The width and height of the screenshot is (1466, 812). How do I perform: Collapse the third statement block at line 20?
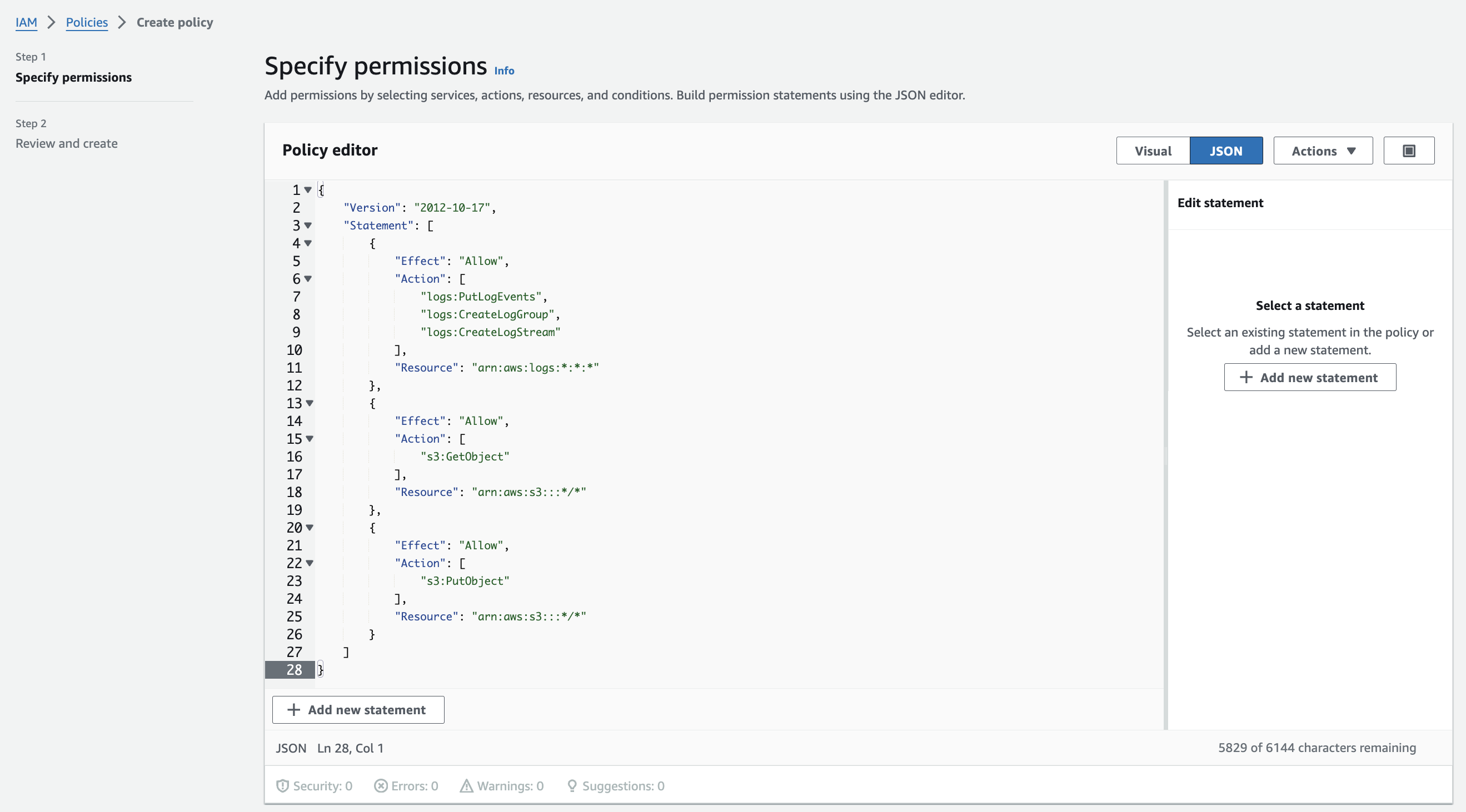(x=310, y=527)
